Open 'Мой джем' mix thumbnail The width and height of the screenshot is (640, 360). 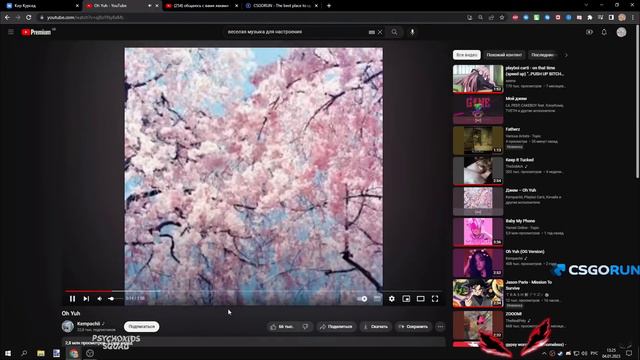[478, 109]
